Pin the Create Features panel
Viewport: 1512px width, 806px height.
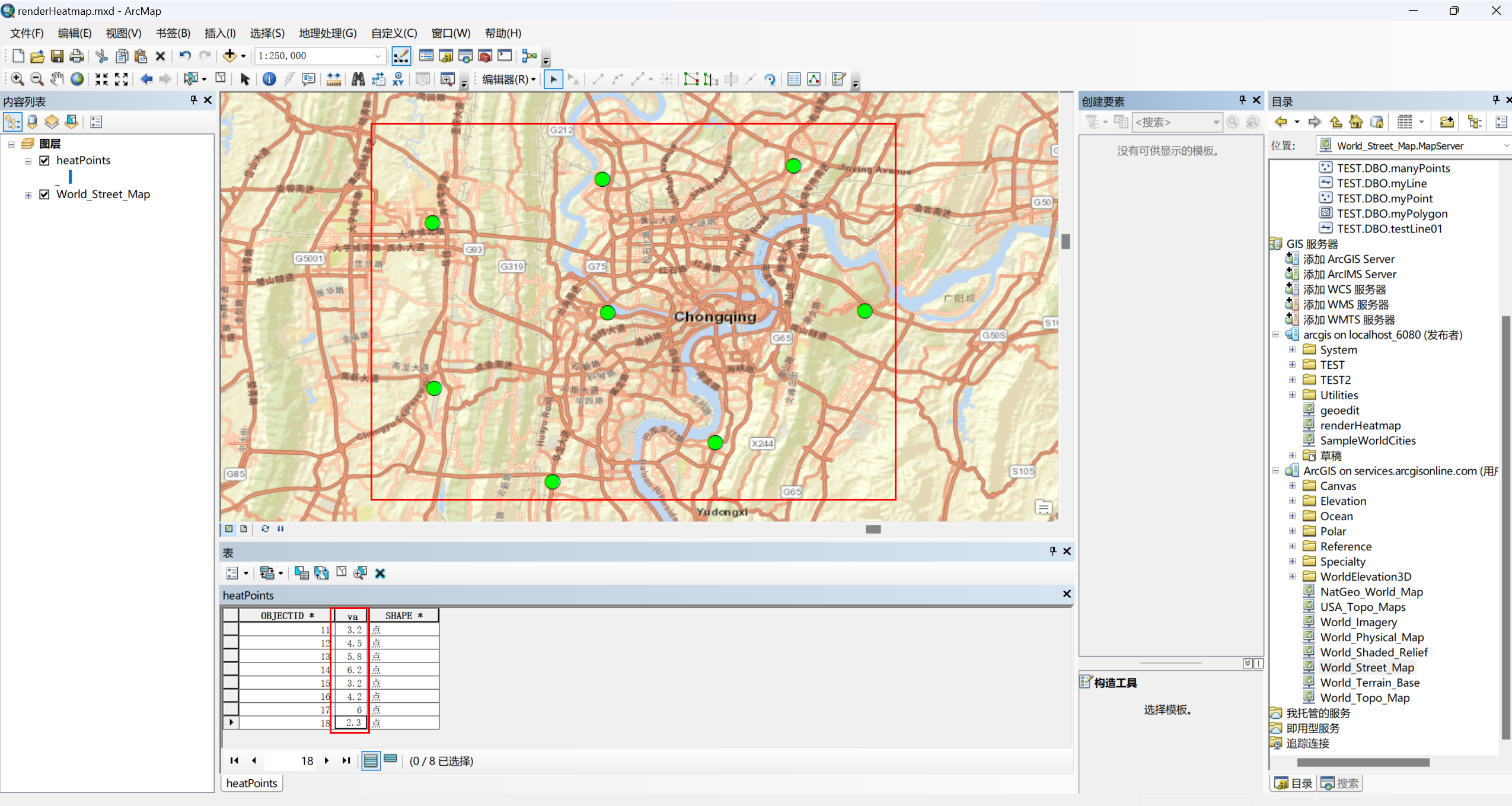click(1242, 100)
